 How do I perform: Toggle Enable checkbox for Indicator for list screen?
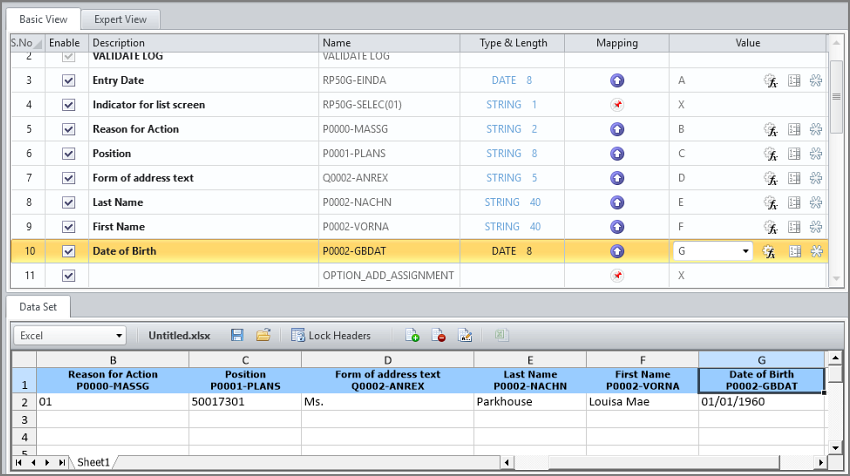[x=68, y=105]
